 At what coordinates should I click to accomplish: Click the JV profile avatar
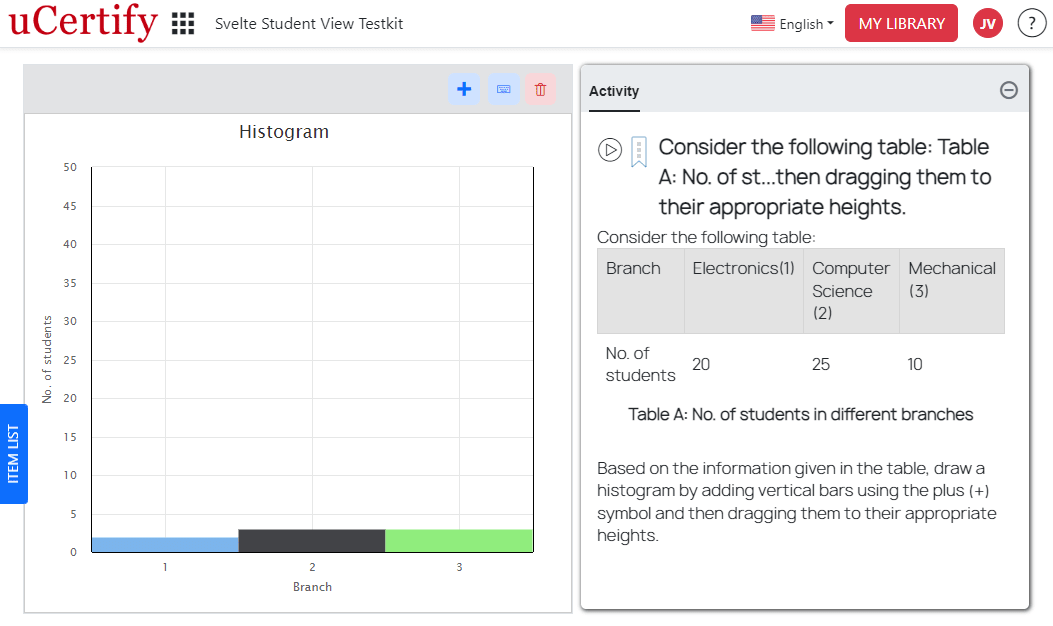[x=987, y=22]
